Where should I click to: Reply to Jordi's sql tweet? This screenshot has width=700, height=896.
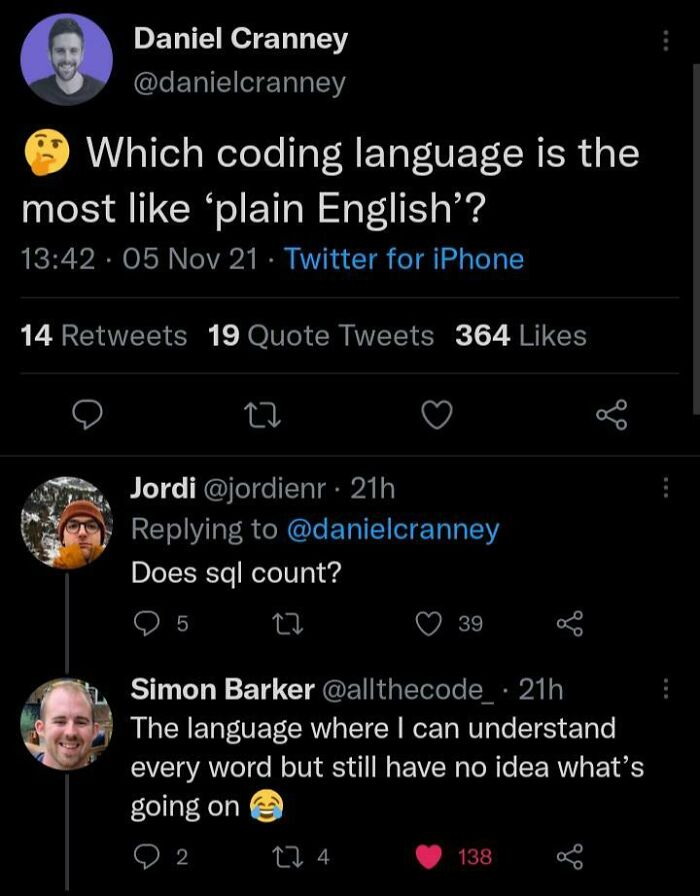[146, 623]
